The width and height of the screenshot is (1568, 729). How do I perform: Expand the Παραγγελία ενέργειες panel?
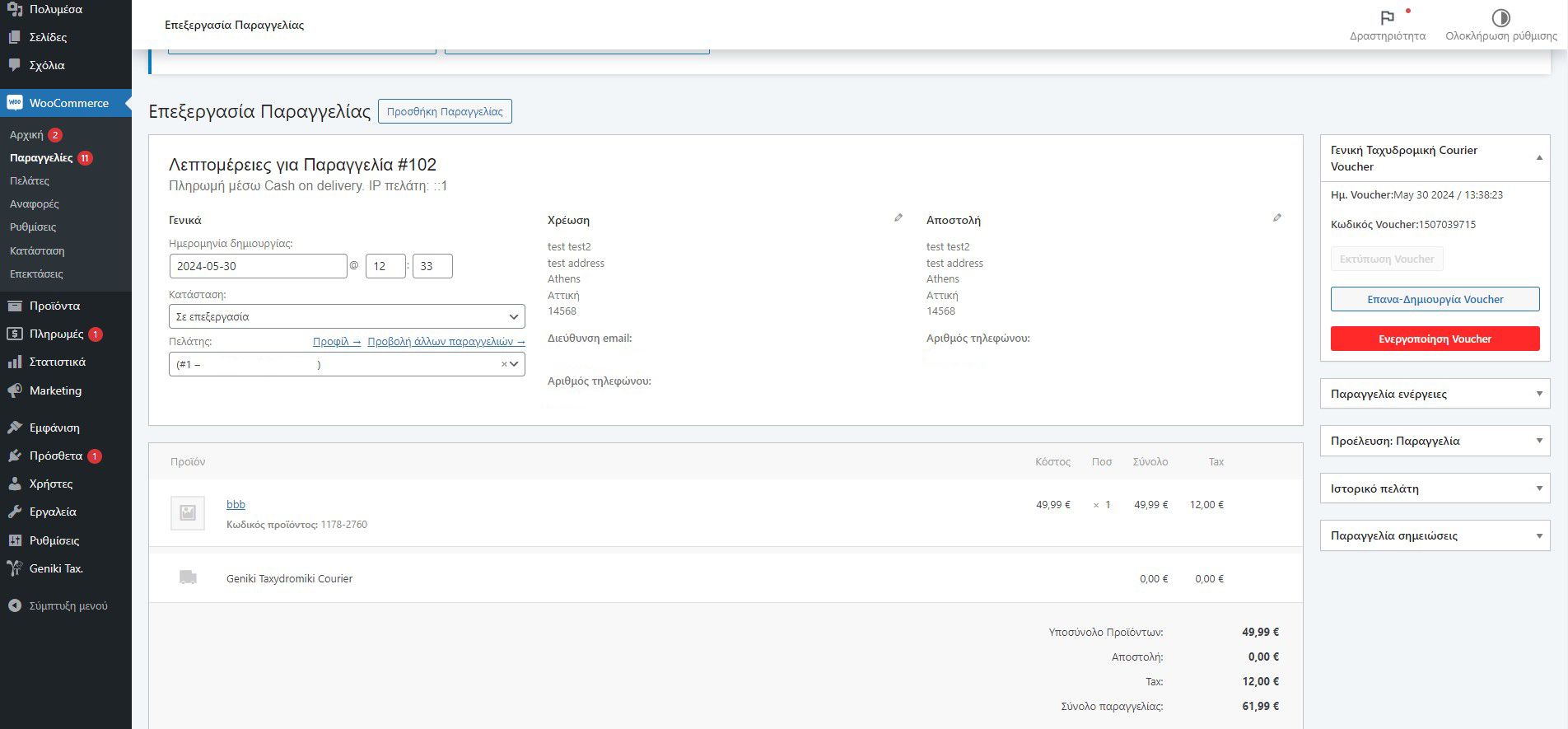click(x=1539, y=394)
